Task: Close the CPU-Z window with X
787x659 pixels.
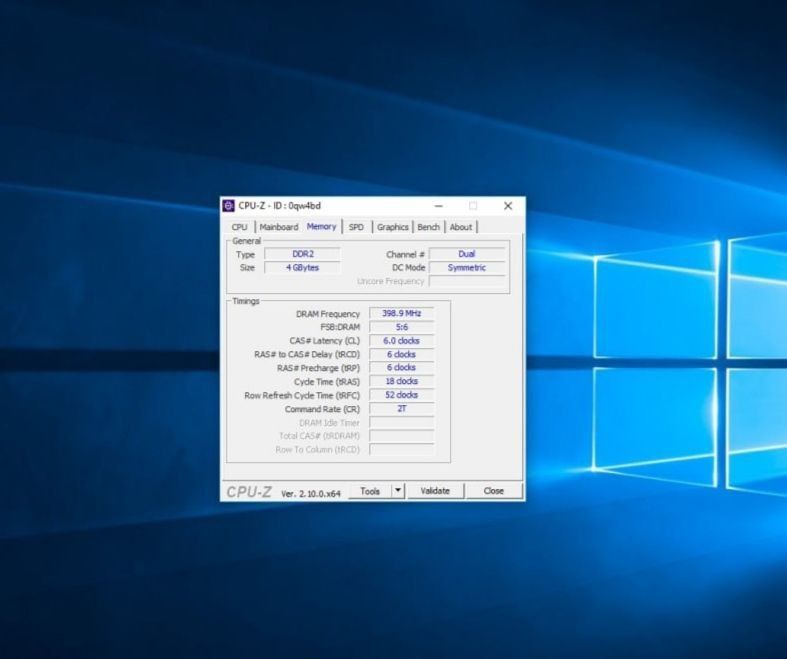Action: pos(508,206)
